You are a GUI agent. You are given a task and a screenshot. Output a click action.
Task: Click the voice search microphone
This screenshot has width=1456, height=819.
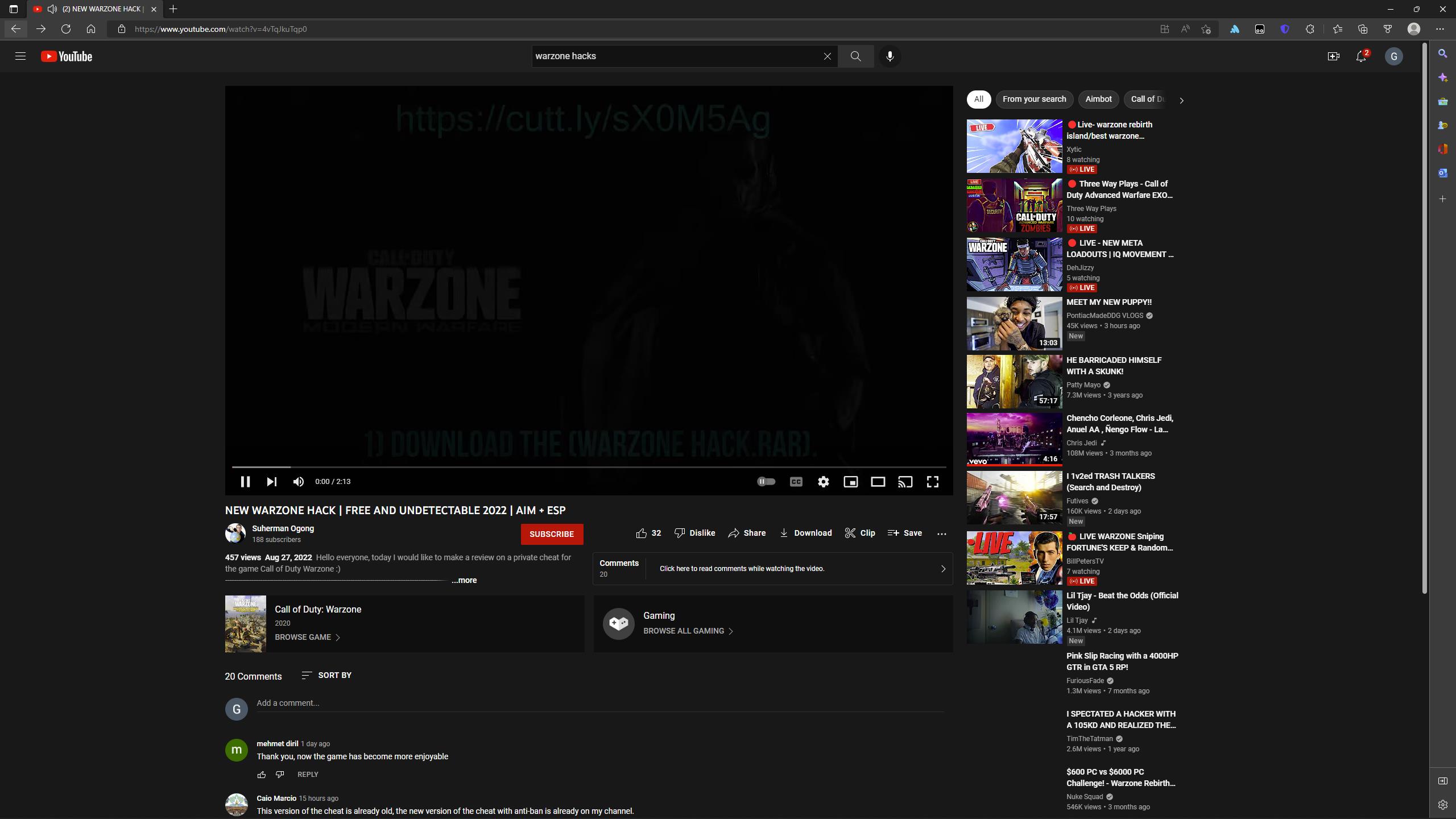tap(890, 56)
